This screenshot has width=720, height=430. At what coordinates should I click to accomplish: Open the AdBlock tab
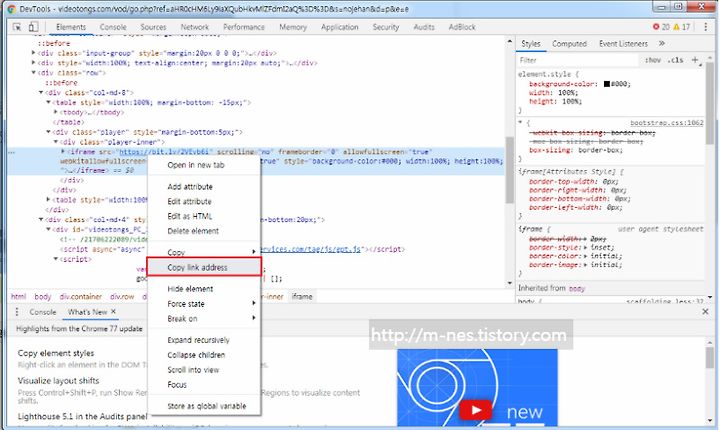(x=462, y=27)
